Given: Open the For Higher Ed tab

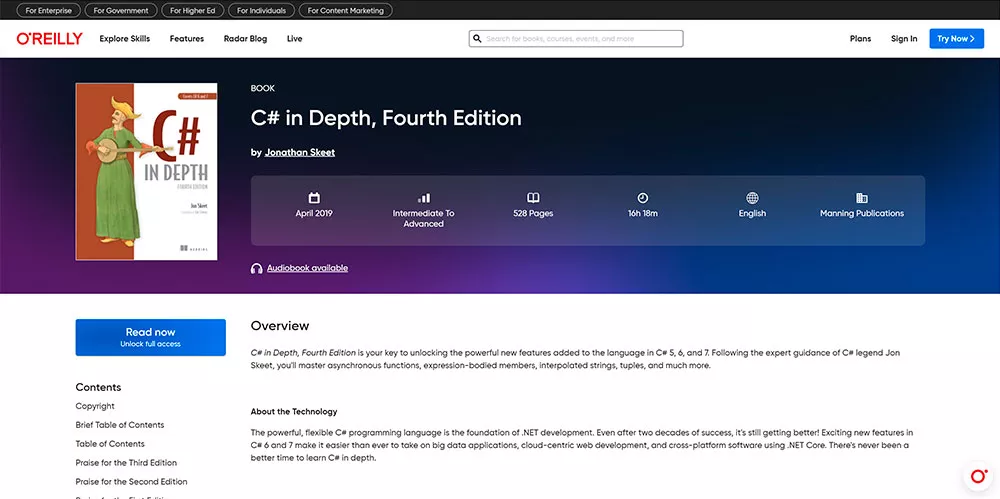Looking at the screenshot, I should pos(194,10).
